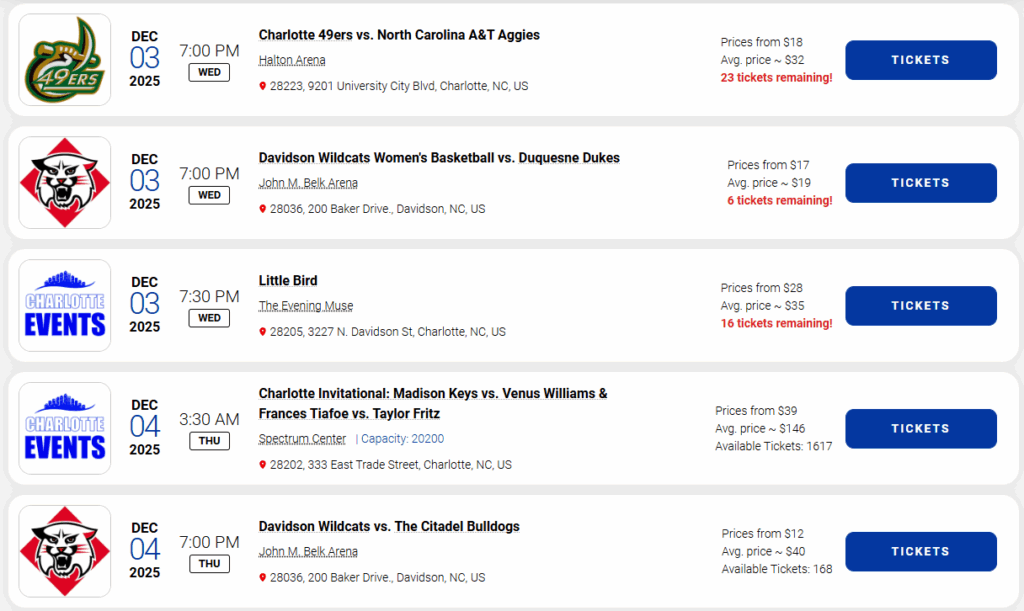Select Tickets for Davidson vs. The Citadel Bulldogs
This screenshot has width=1024, height=611.
pyautogui.click(x=920, y=552)
